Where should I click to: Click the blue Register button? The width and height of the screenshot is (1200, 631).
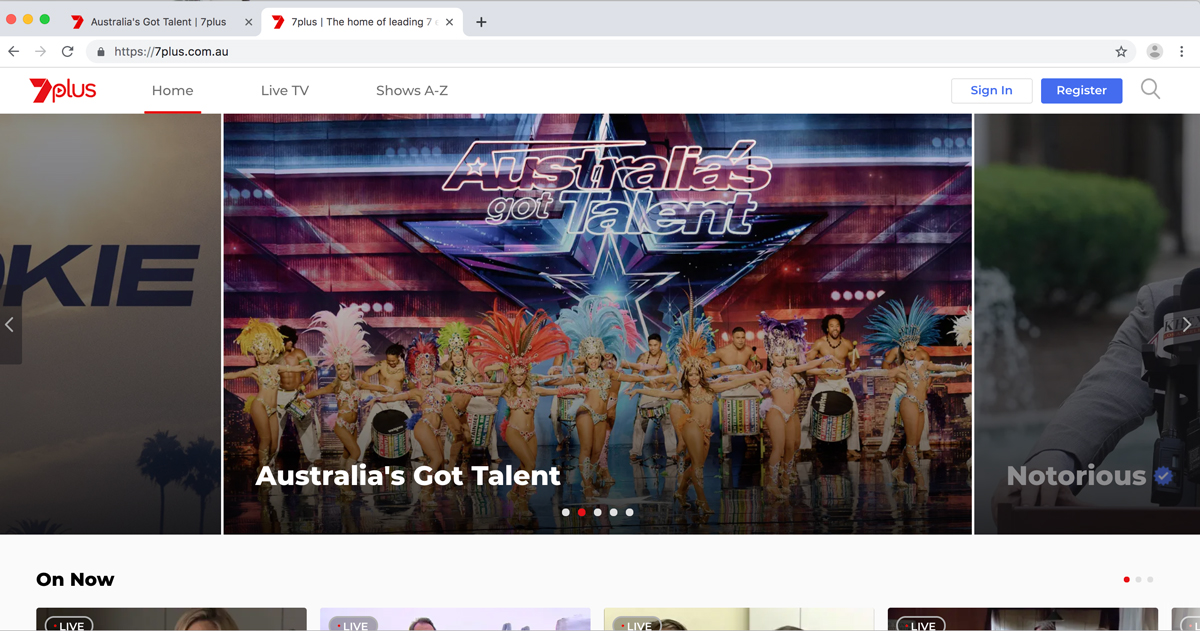pyautogui.click(x=1081, y=90)
